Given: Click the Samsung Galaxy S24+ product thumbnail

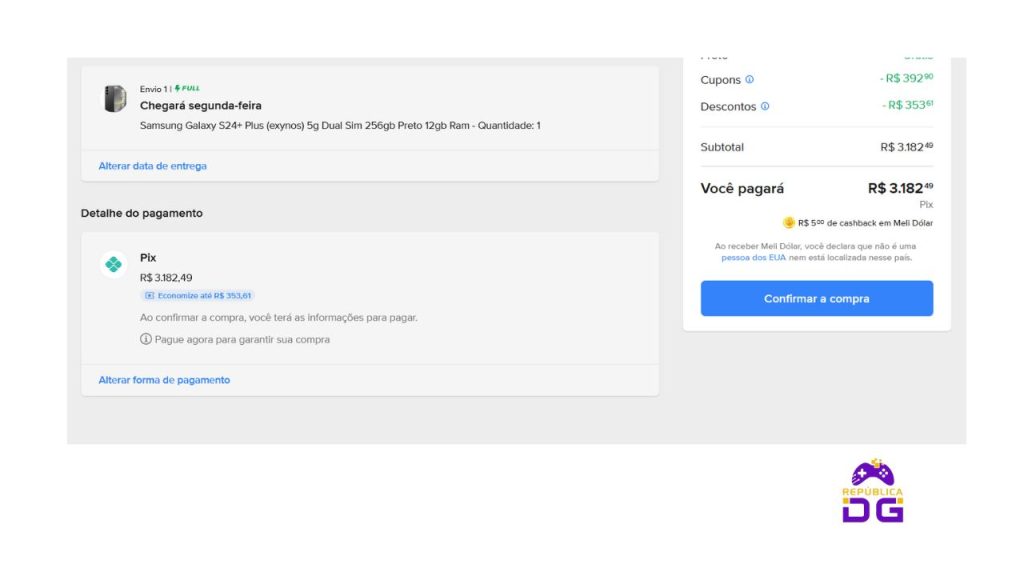Looking at the screenshot, I should point(115,99).
